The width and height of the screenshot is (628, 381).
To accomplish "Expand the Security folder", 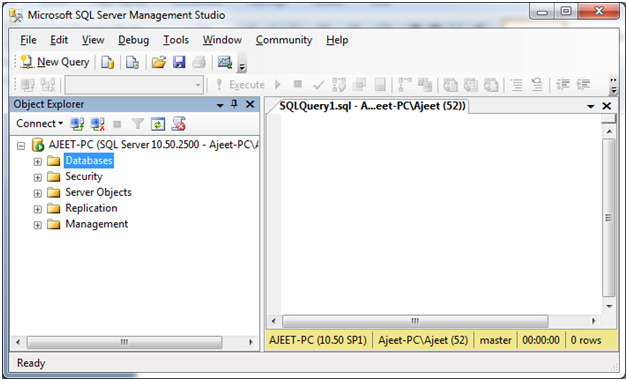I will [37, 177].
